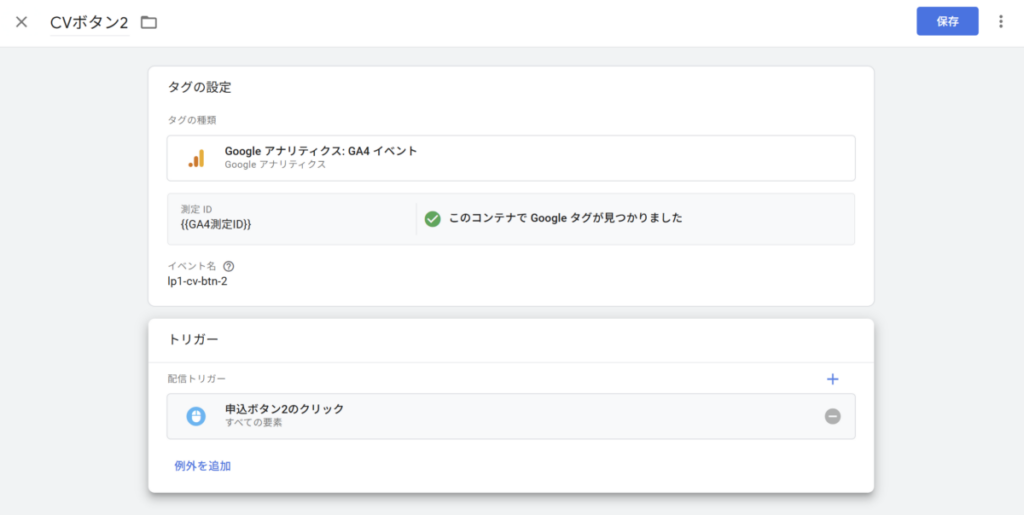Add a trigger with the plus icon
Screen dimensions: 1024x515
(832, 379)
